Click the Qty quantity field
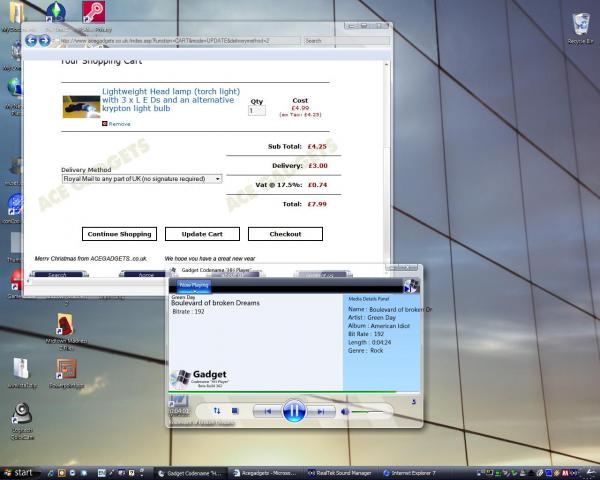The height and width of the screenshot is (480, 600). tap(257, 111)
